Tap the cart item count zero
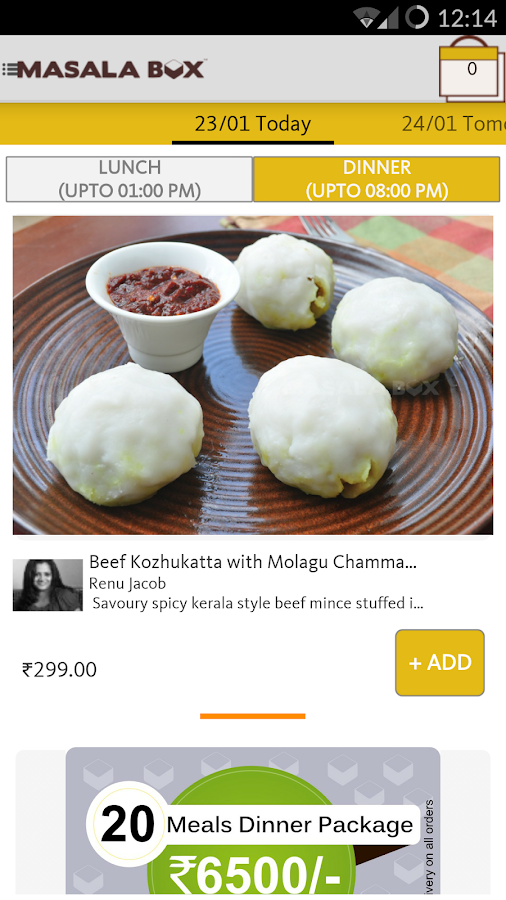This screenshot has height=900, width=506. (x=472, y=69)
